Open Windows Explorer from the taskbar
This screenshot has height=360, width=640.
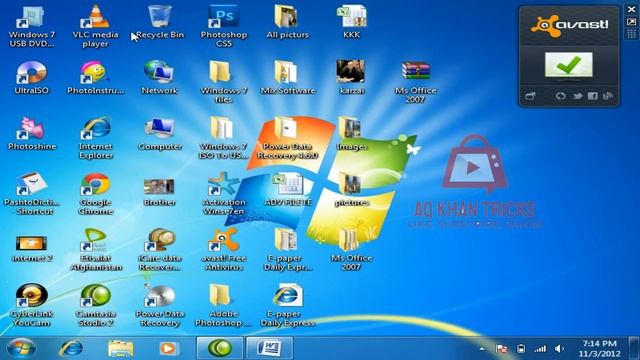[x=120, y=349]
